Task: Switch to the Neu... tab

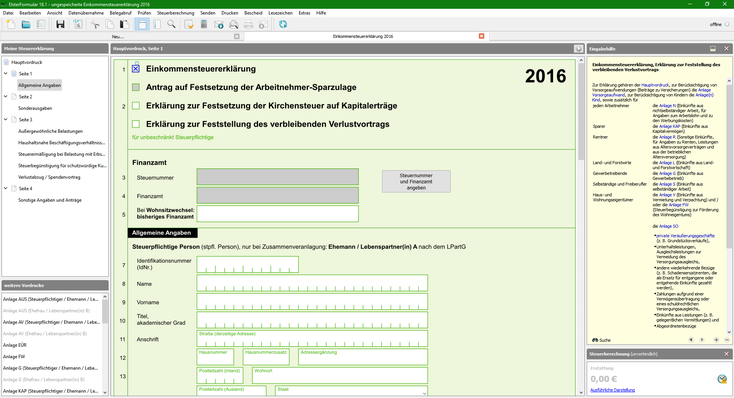Action: click(x=118, y=36)
